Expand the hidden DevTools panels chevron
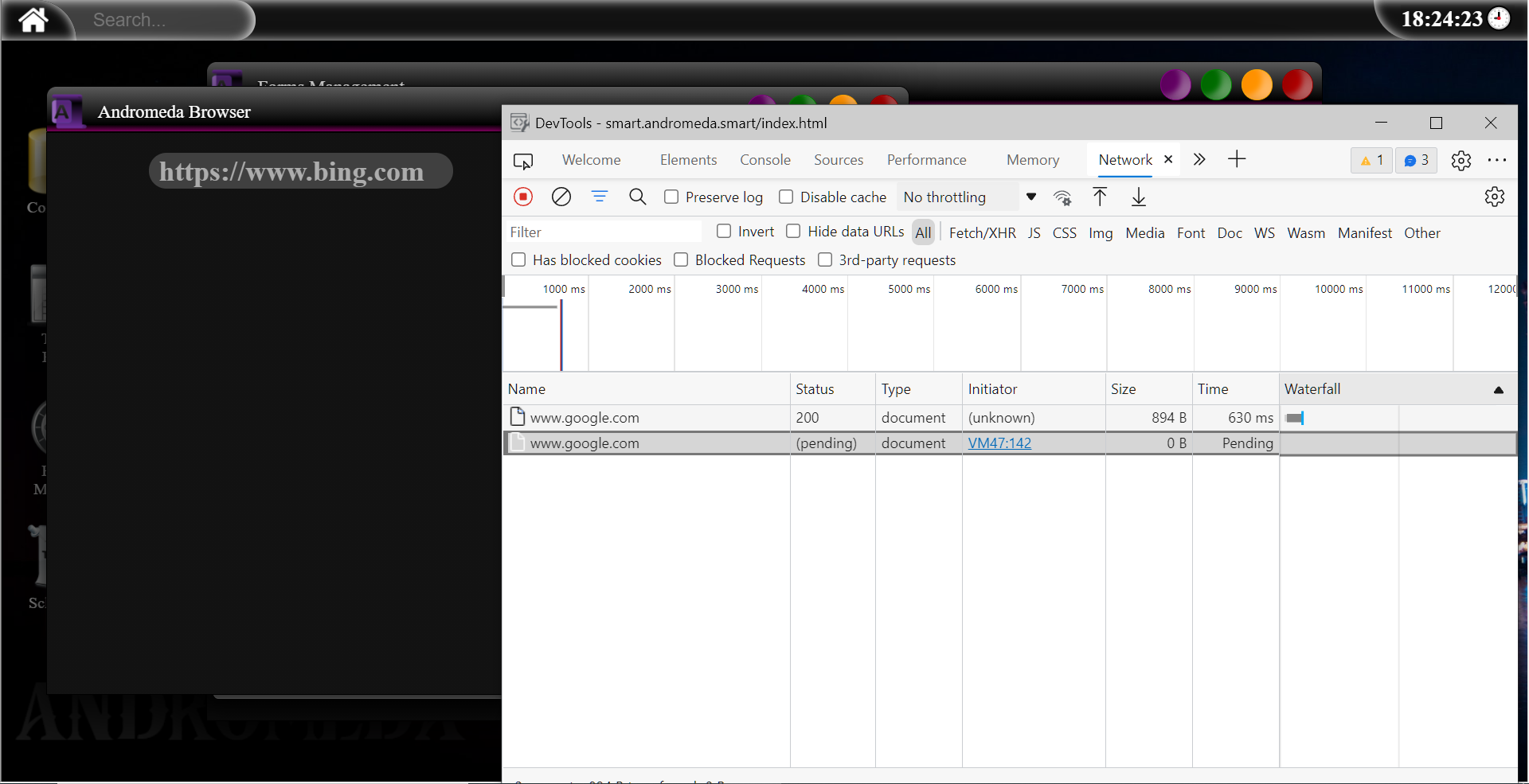Screen dimensions: 1529x784 pyautogui.click(x=1199, y=159)
